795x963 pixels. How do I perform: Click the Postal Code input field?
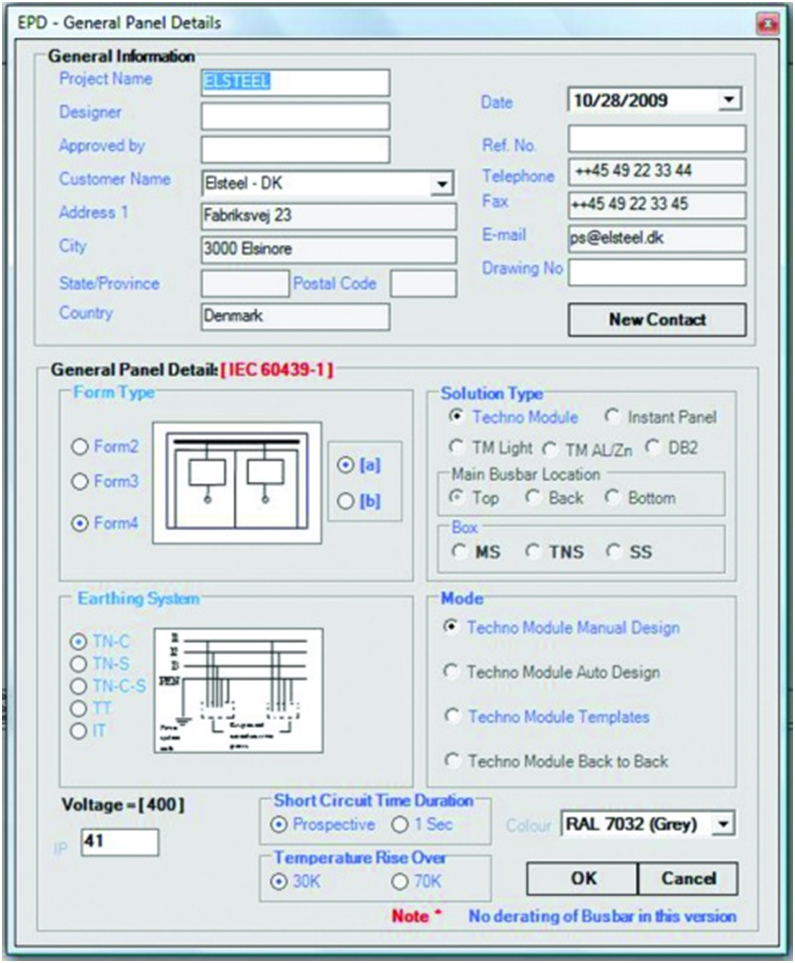(423, 284)
